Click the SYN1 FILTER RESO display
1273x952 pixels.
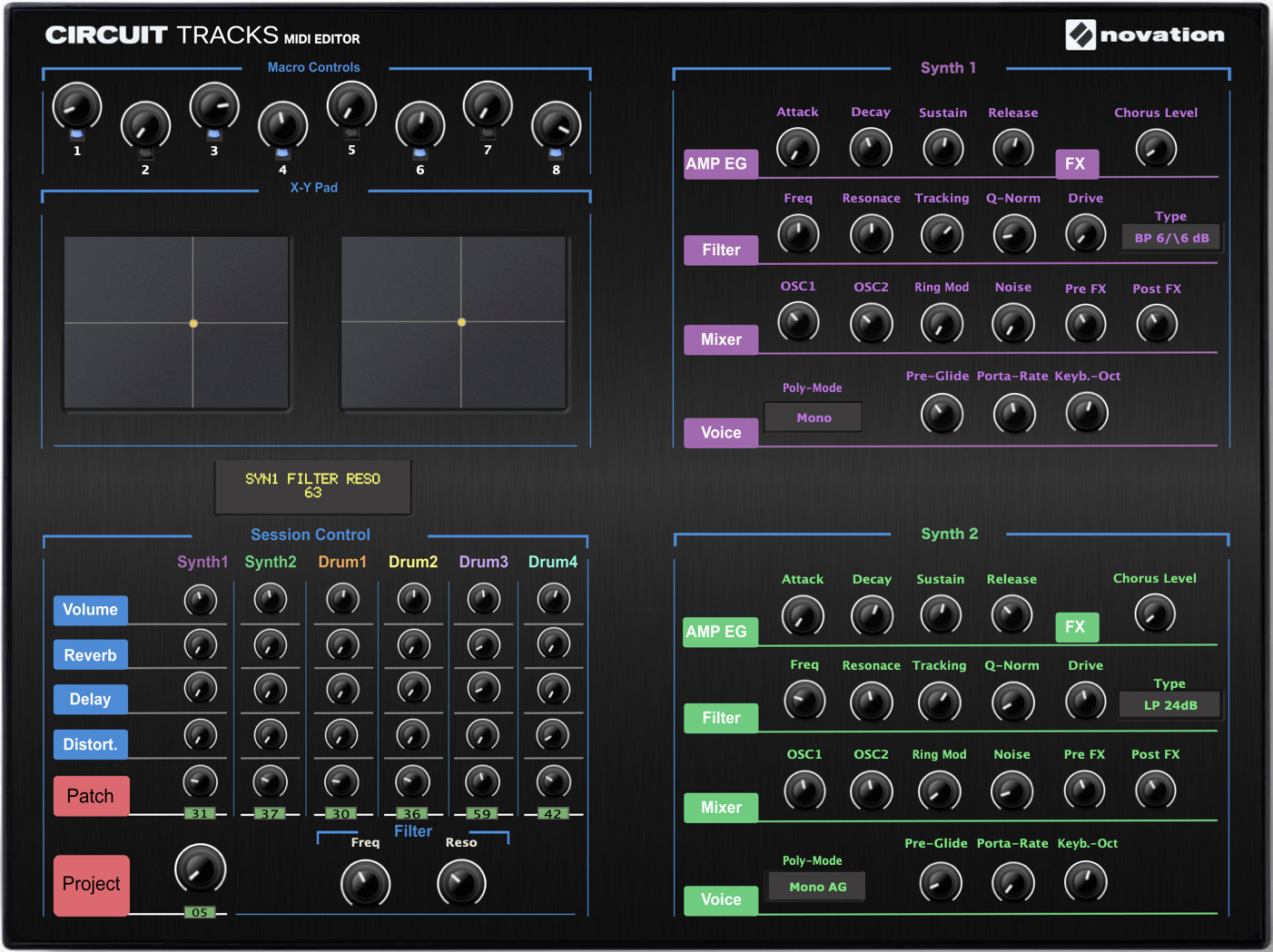[x=312, y=487]
